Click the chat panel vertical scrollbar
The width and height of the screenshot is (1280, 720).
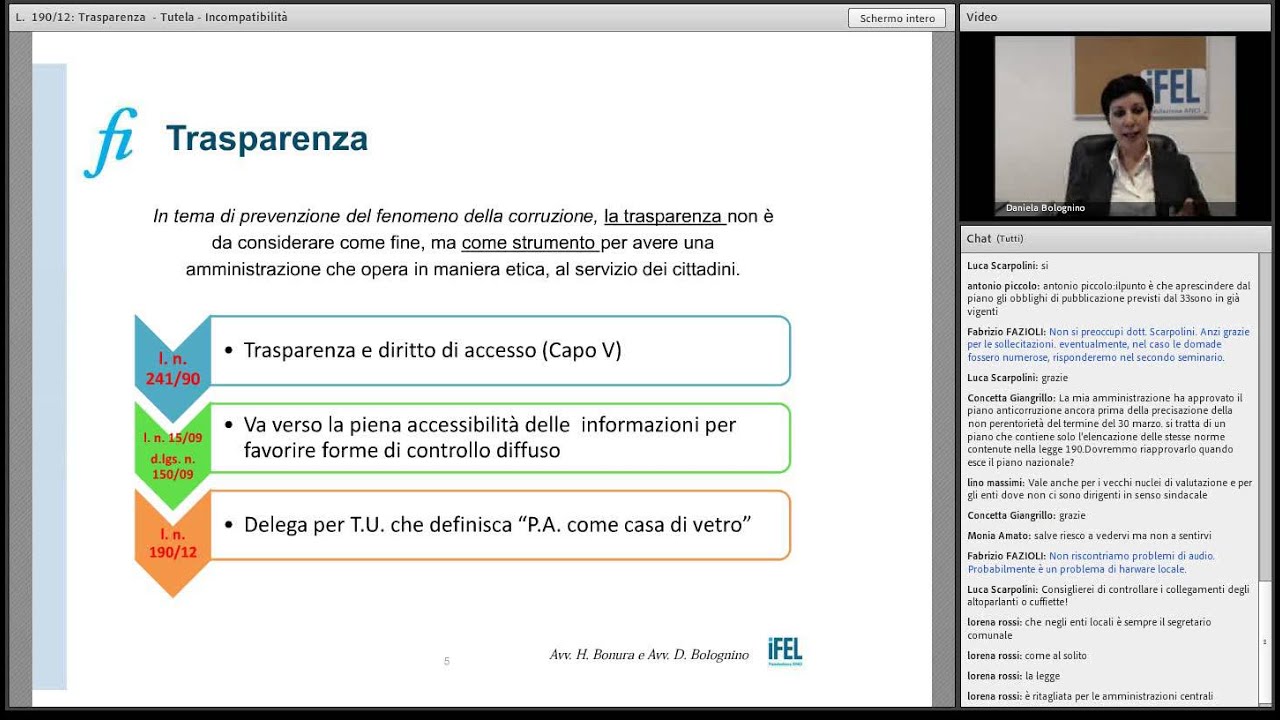click(1265, 480)
